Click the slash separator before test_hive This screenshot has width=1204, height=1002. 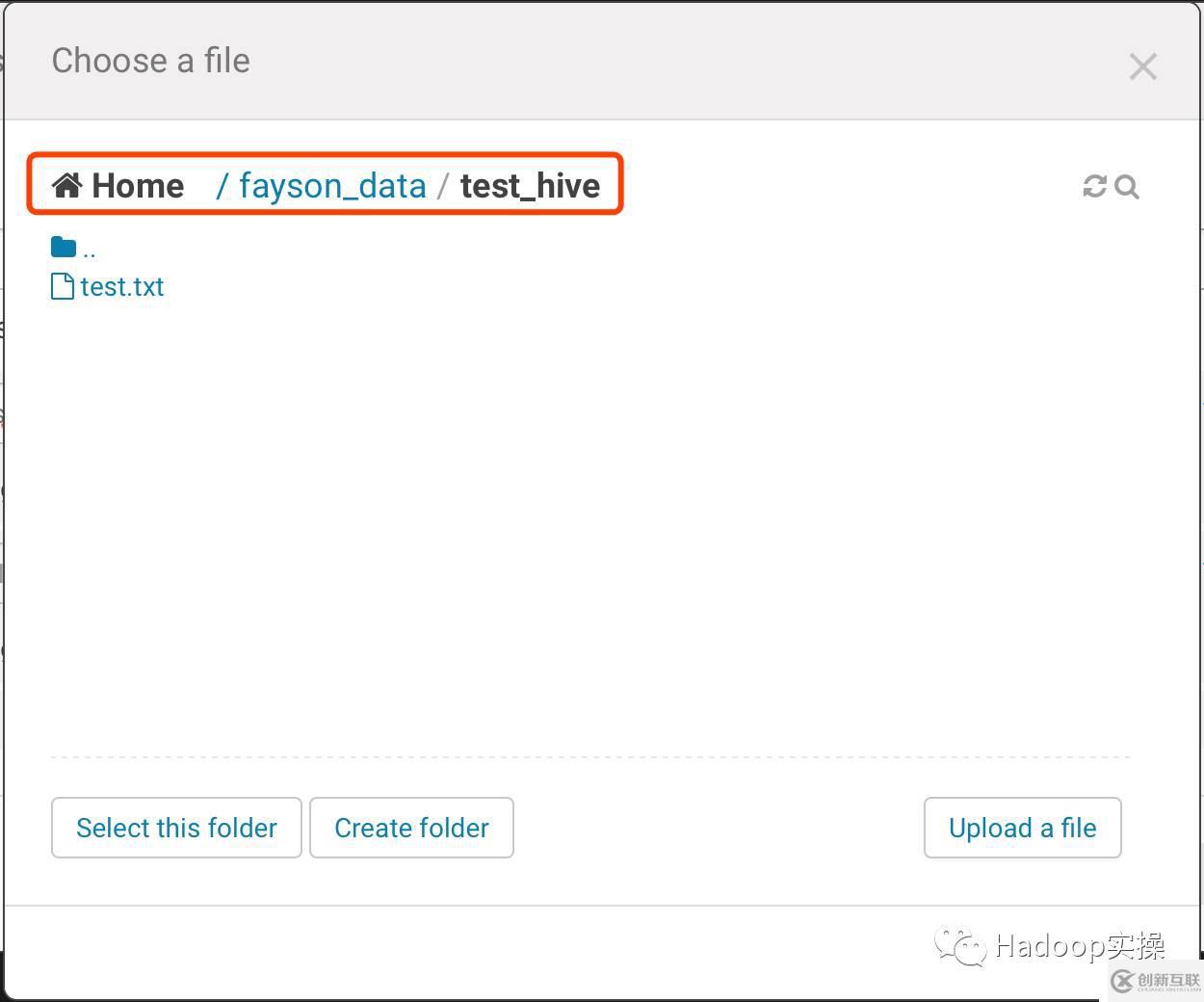point(443,185)
